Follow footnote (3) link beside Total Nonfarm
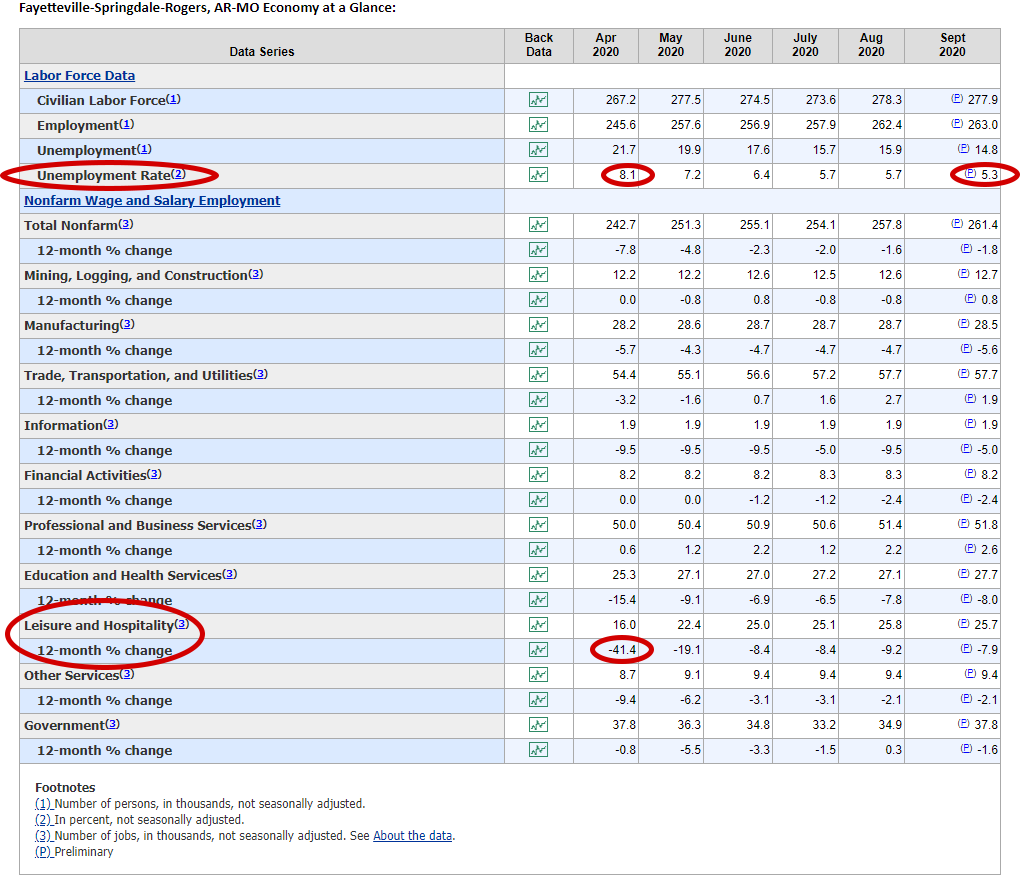This screenshot has width=1020, height=878. point(126,224)
